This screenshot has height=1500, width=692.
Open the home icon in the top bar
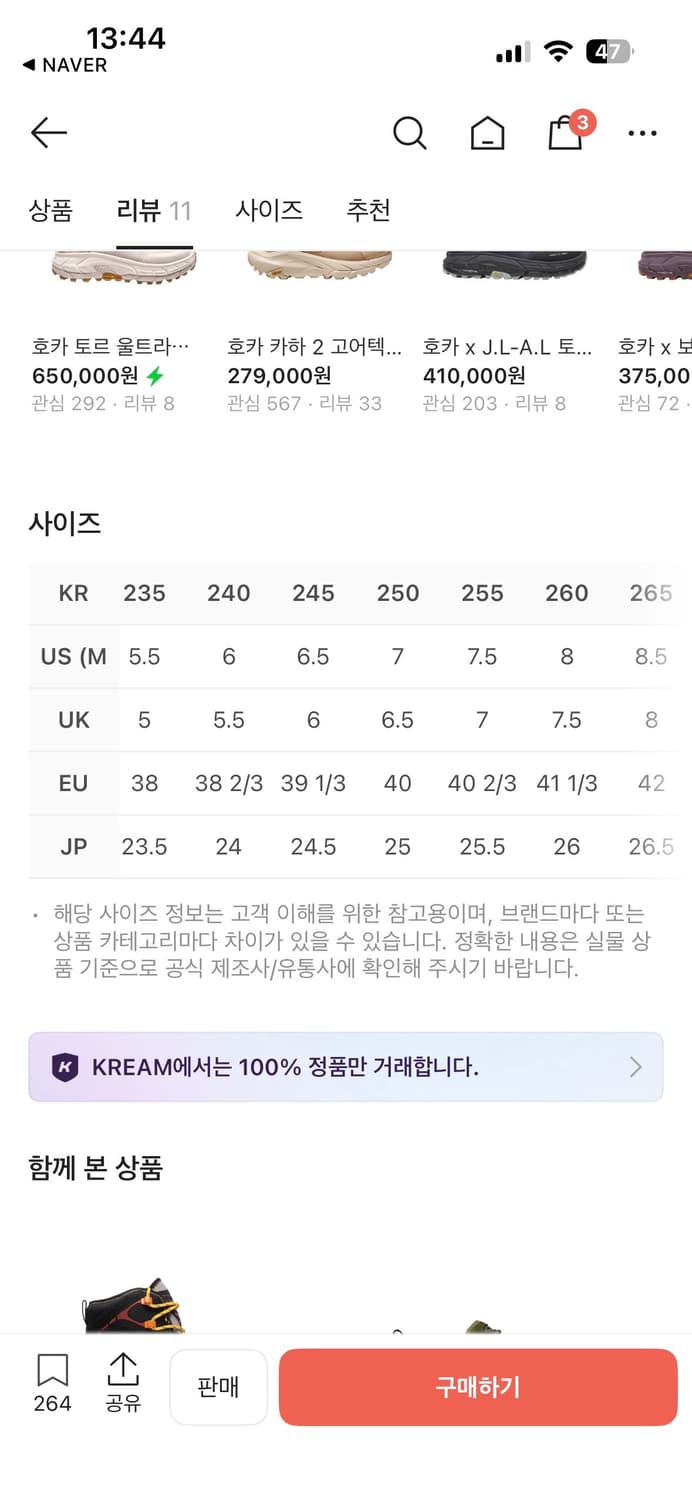tap(486, 132)
